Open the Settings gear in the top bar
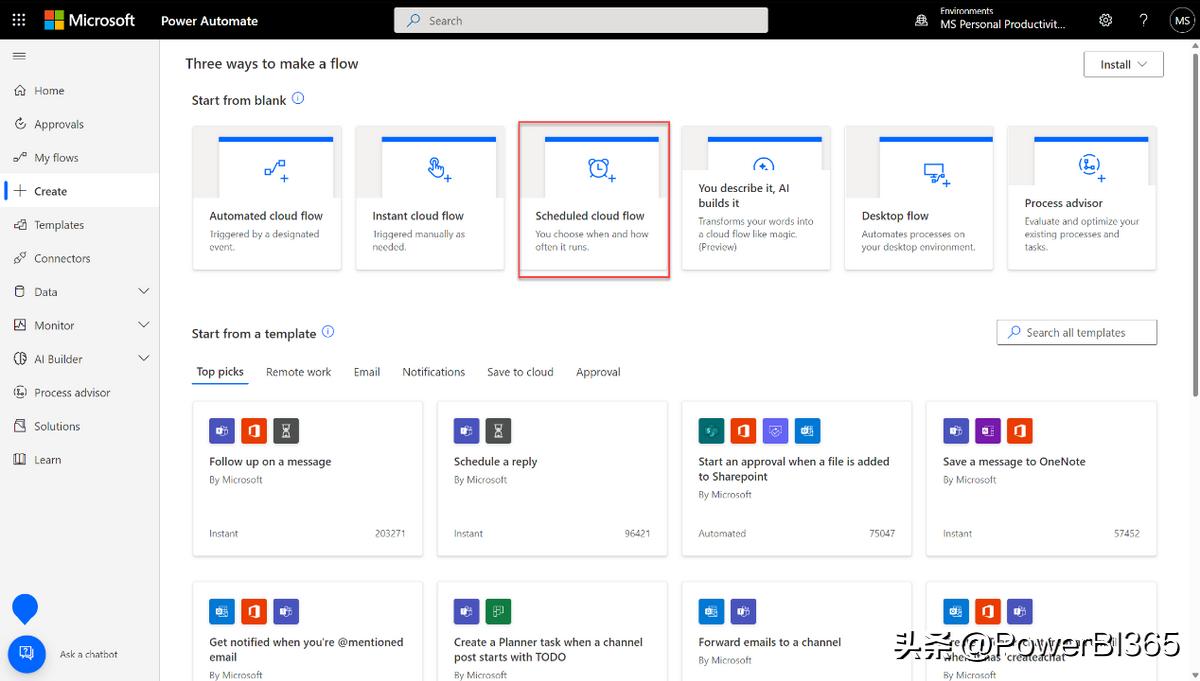The height and width of the screenshot is (681, 1200). coord(1105,19)
